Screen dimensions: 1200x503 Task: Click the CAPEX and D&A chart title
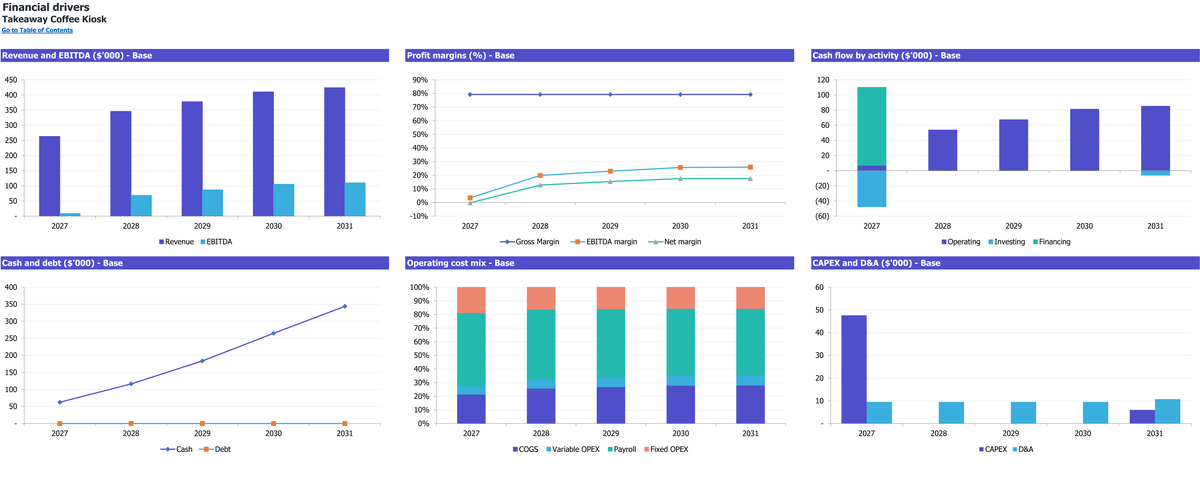tap(876, 263)
